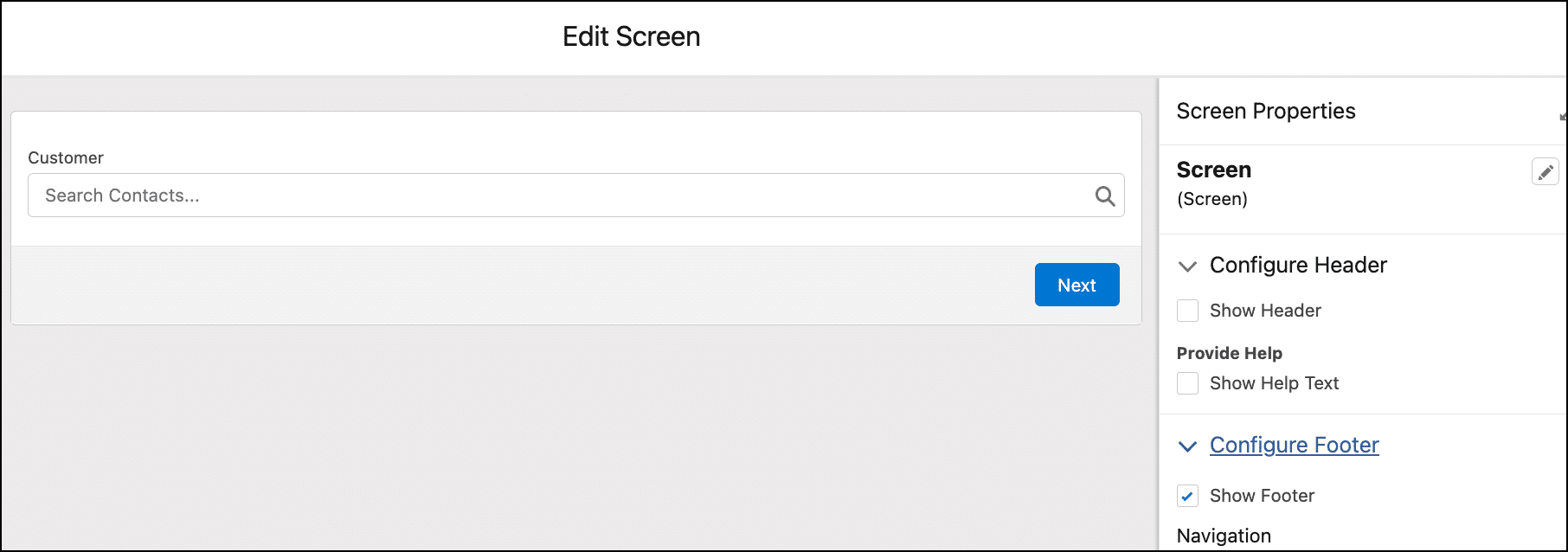Image resolution: width=1568 pixels, height=552 pixels.
Task: Select the bold Screen name in properties
Action: pyautogui.click(x=1214, y=170)
